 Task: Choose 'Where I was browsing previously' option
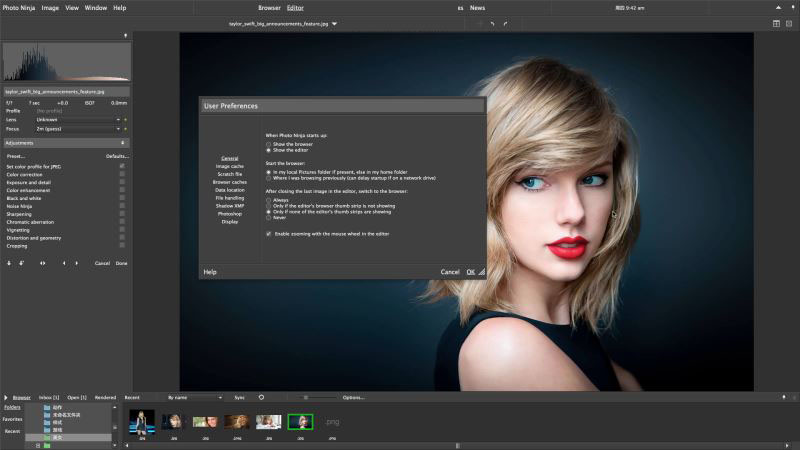point(268,179)
